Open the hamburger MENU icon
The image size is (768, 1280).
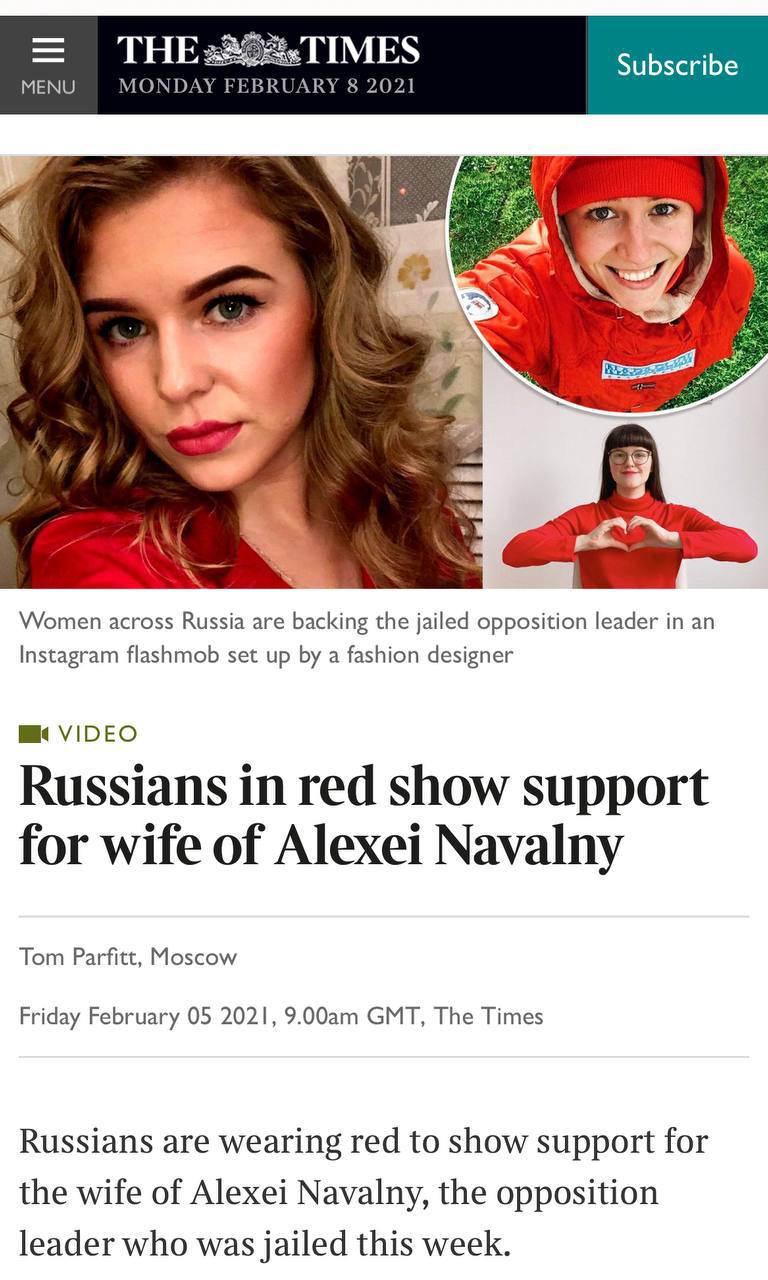point(48,50)
